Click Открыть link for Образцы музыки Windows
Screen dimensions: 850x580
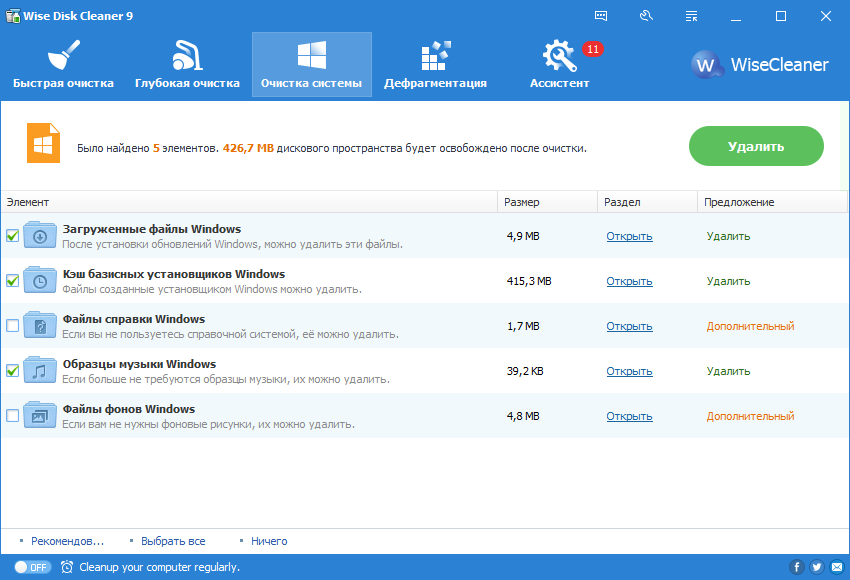pos(629,371)
